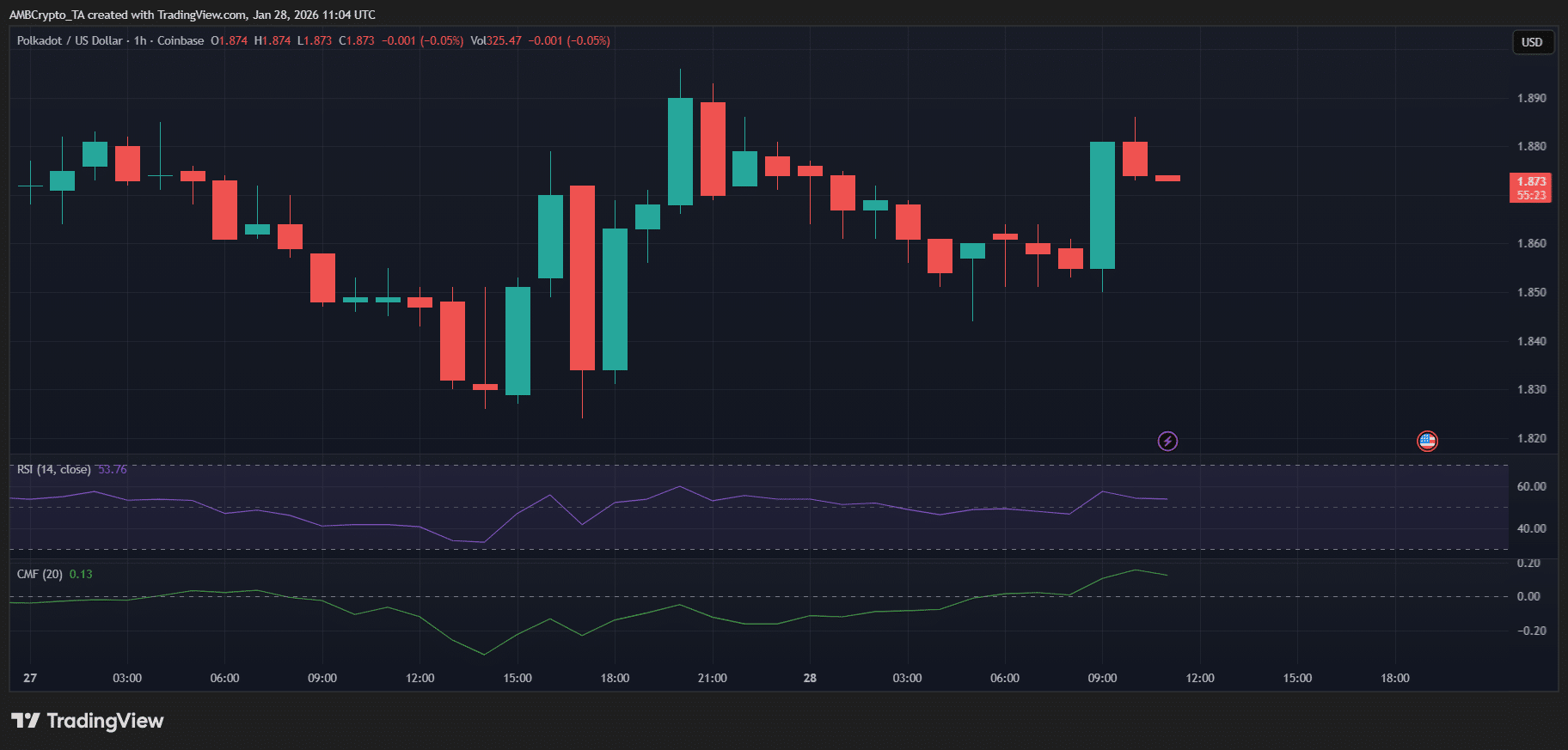Click the Polkadot / US Dollar symbol title
This screenshot has height=750, width=1568.
70,40
